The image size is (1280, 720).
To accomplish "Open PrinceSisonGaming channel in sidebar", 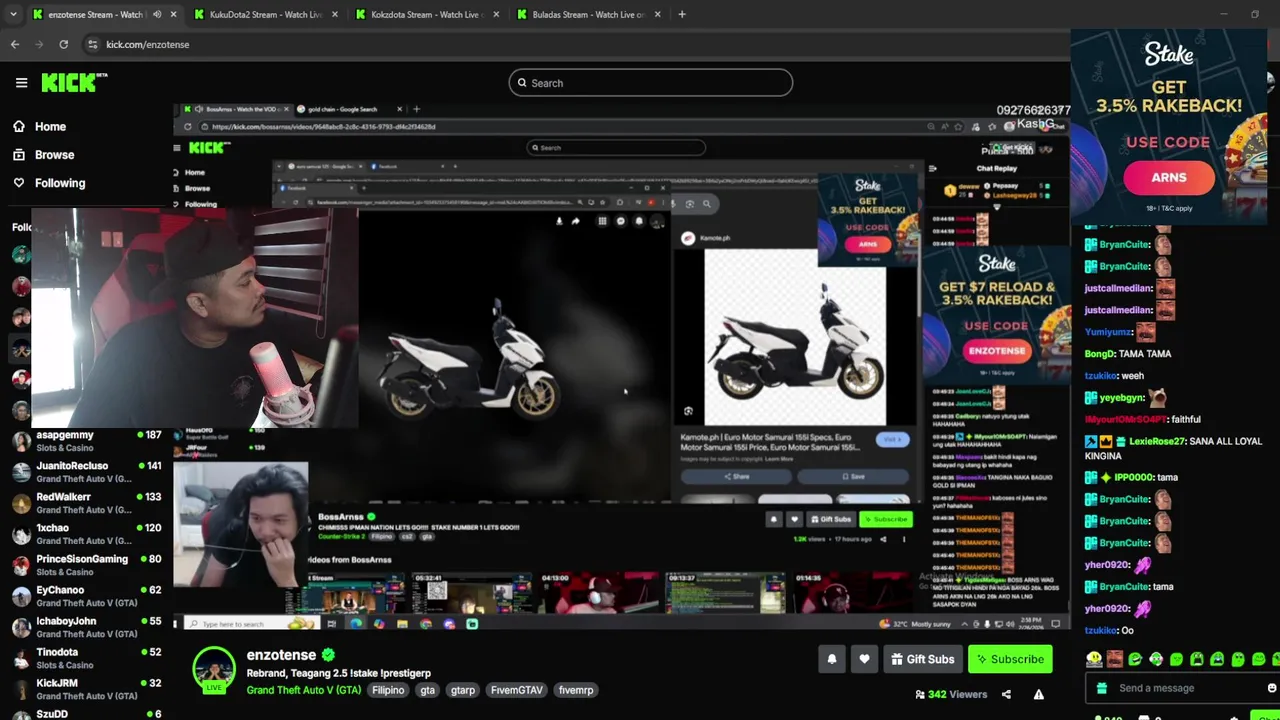I will tap(87, 565).
